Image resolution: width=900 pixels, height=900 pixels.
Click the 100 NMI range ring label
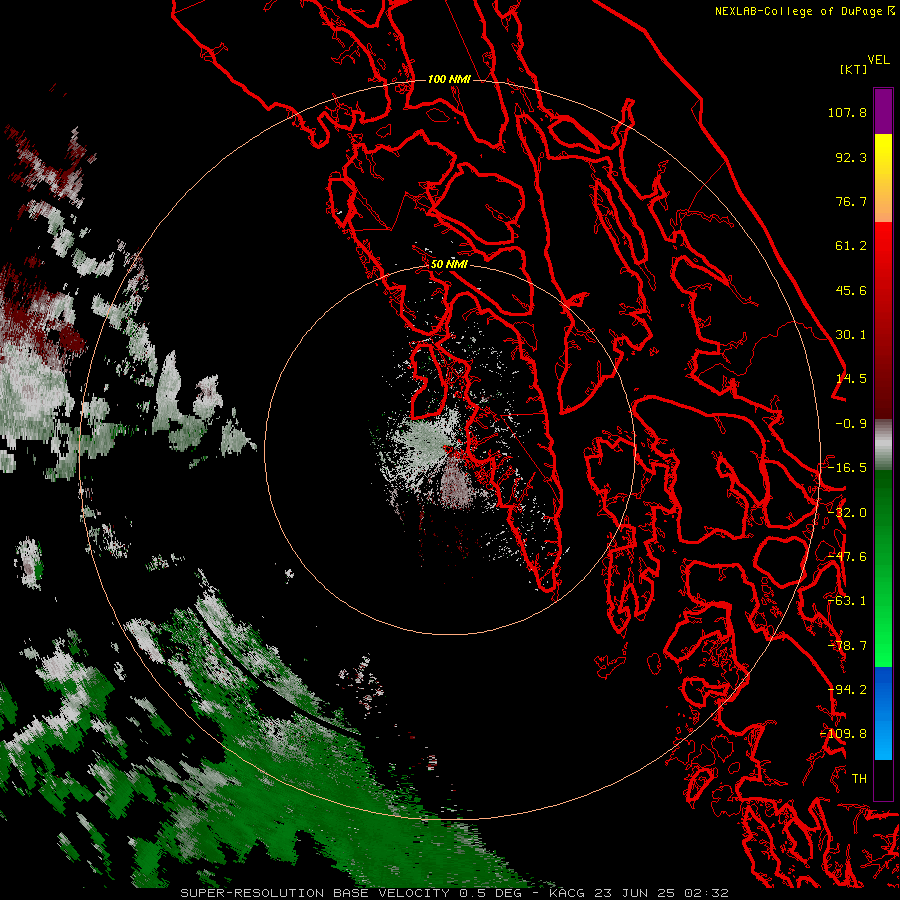(449, 79)
